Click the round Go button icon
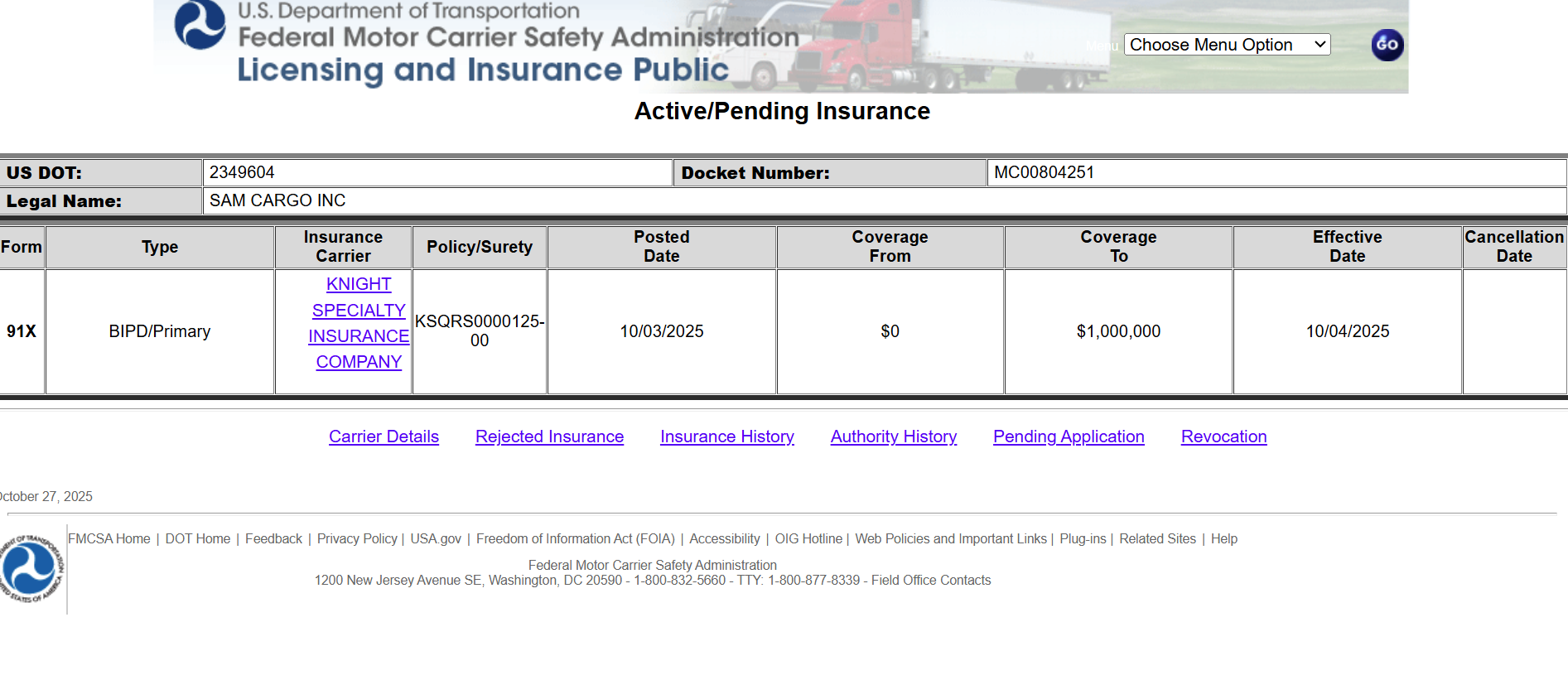1568x680 pixels. [1387, 45]
